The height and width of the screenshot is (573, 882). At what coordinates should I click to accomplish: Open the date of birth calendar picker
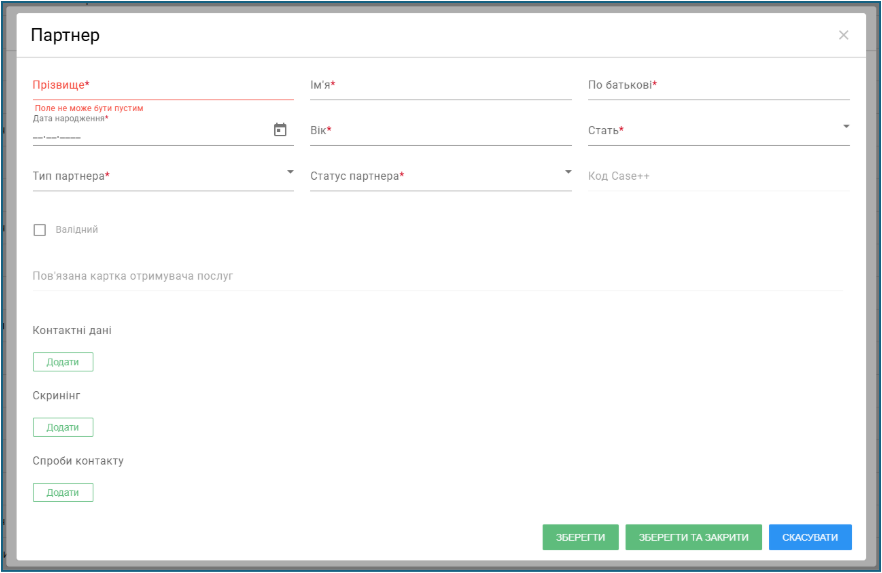point(280,130)
